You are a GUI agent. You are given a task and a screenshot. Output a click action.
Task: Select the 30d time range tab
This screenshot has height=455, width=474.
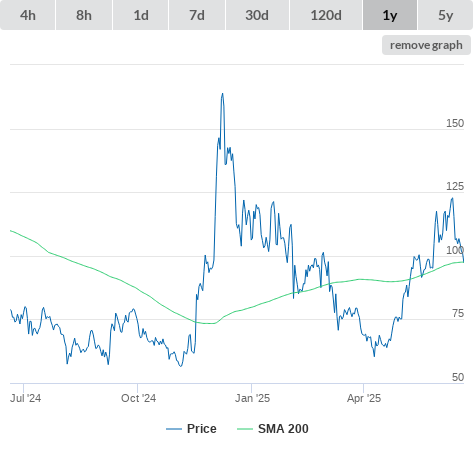click(x=257, y=15)
